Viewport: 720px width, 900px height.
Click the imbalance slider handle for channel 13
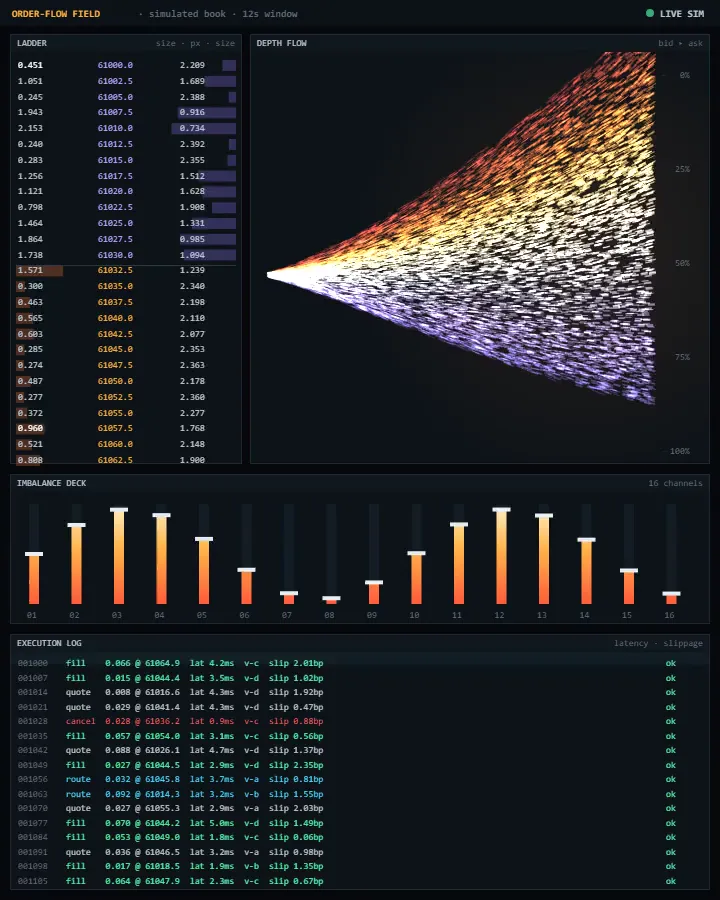click(x=544, y=515)
